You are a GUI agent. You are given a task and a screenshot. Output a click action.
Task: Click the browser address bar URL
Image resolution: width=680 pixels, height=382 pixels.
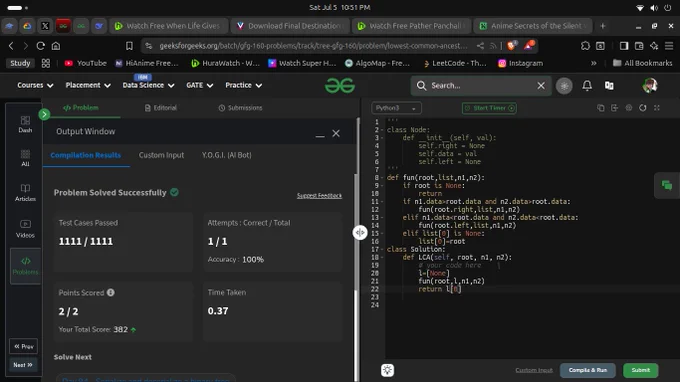(313, 46)
